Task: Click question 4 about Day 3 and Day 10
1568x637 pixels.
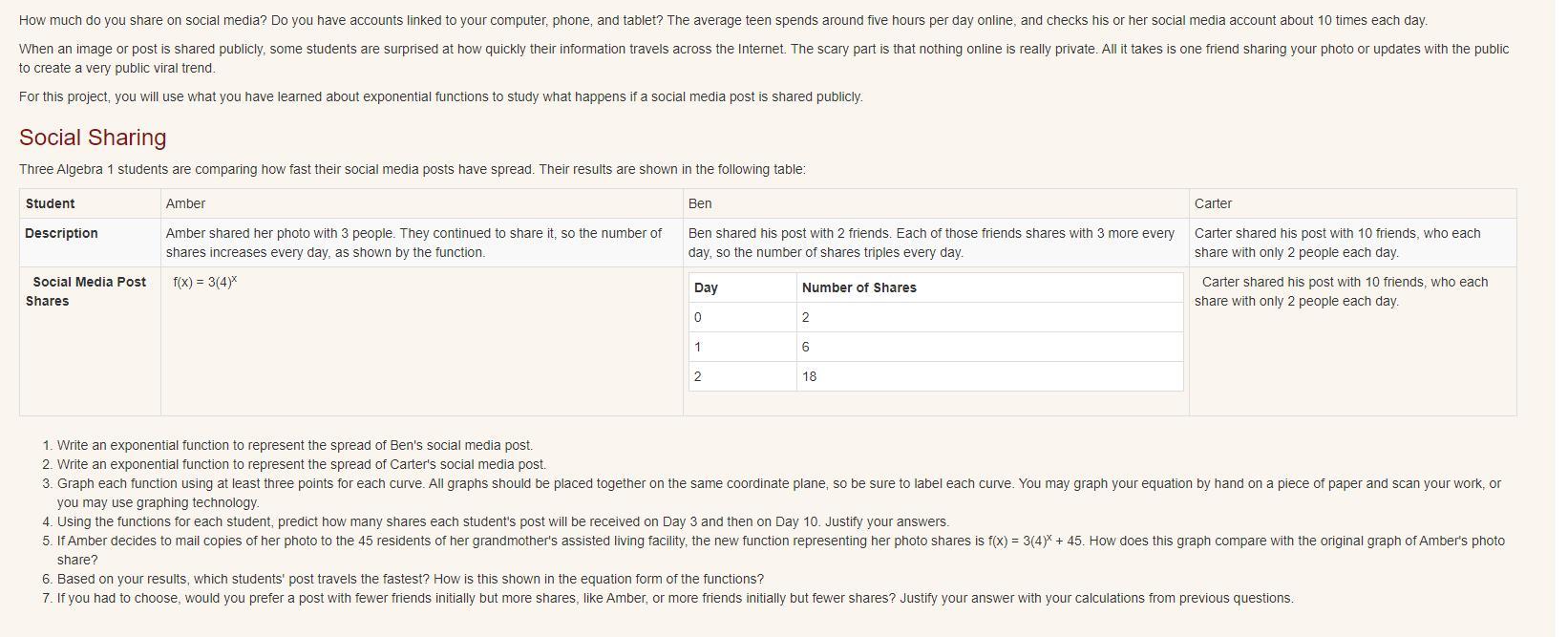Action: point(502,521)
